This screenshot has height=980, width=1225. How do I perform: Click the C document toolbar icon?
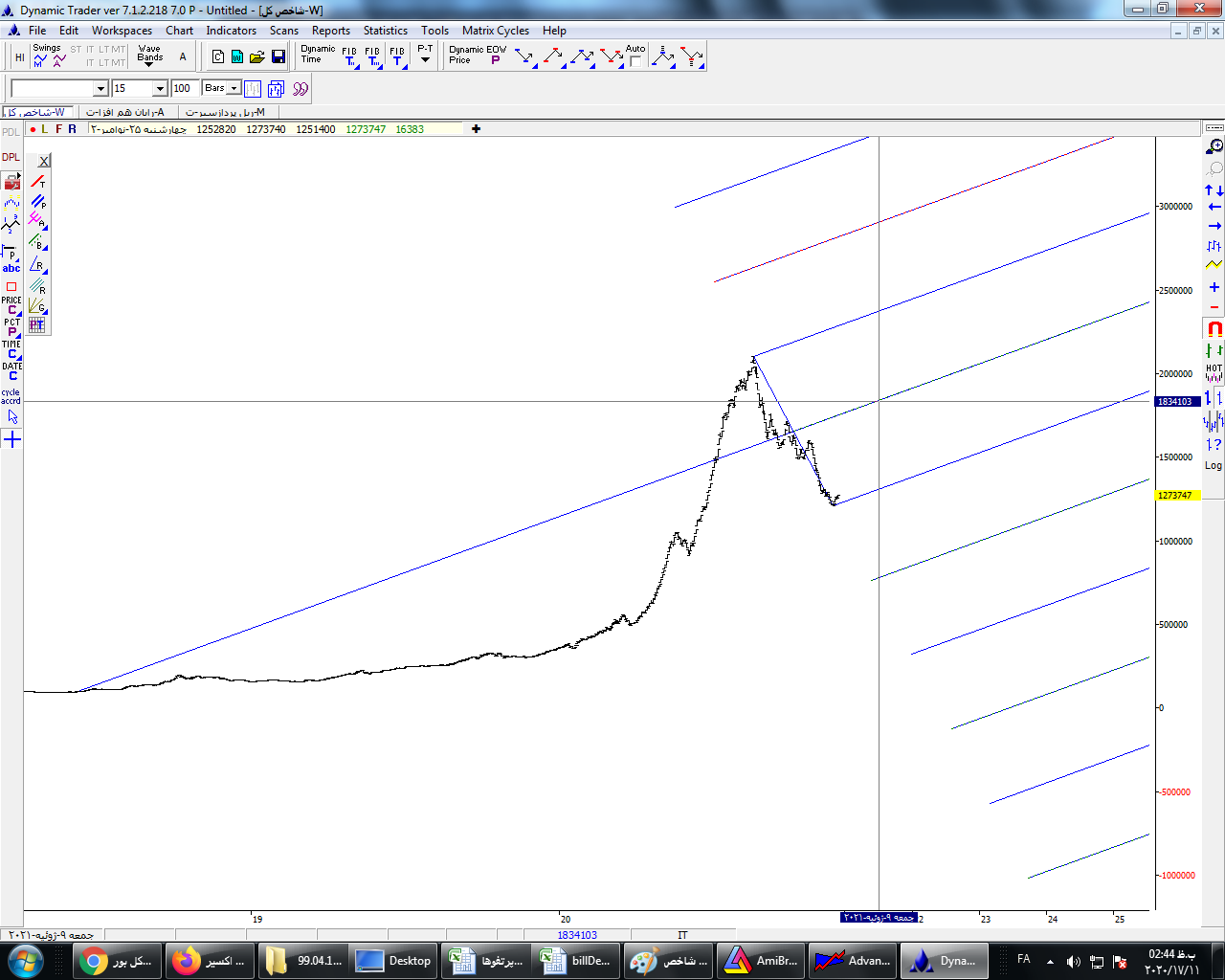[218, 57]
